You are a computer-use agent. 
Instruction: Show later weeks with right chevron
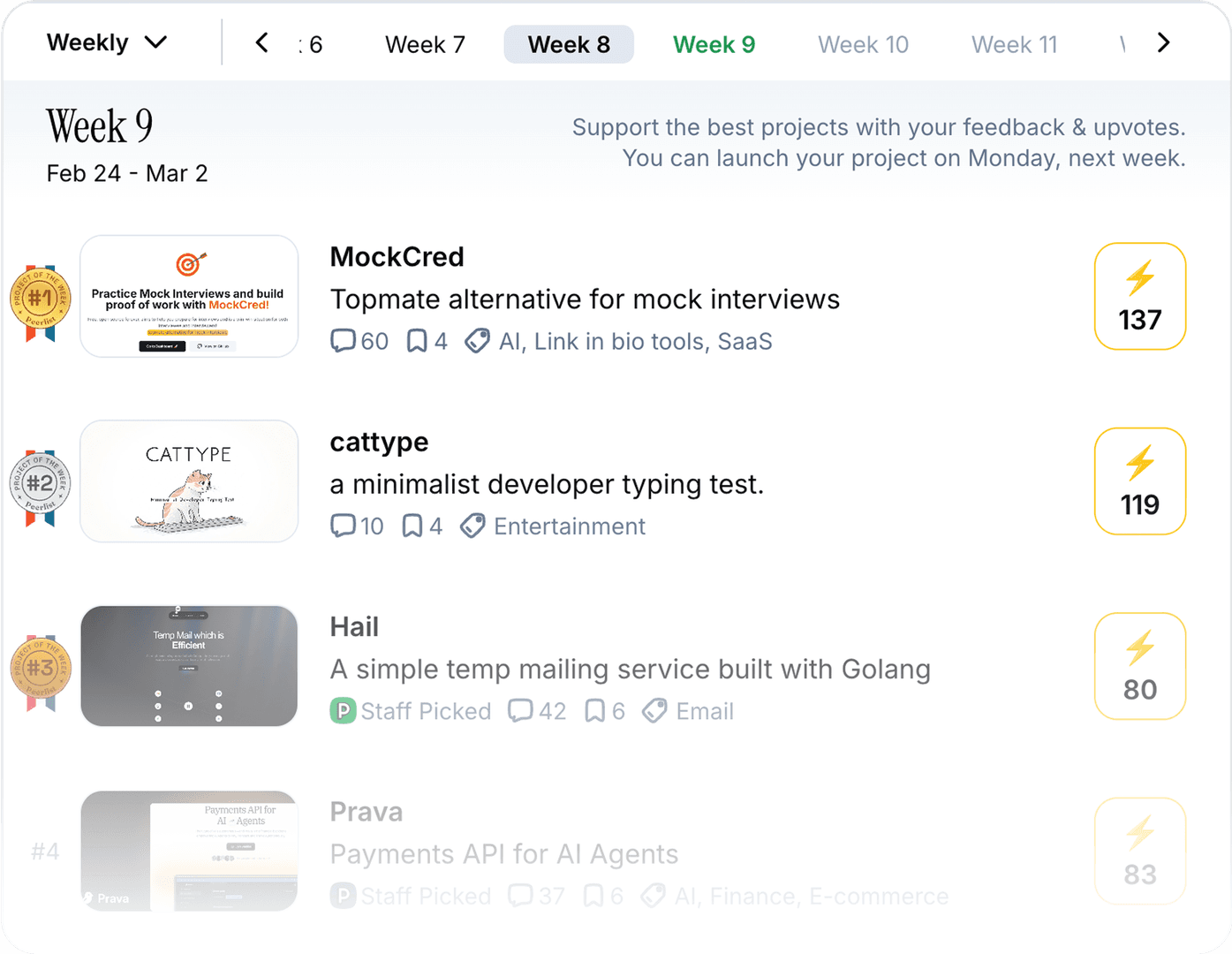(1163, 42)
